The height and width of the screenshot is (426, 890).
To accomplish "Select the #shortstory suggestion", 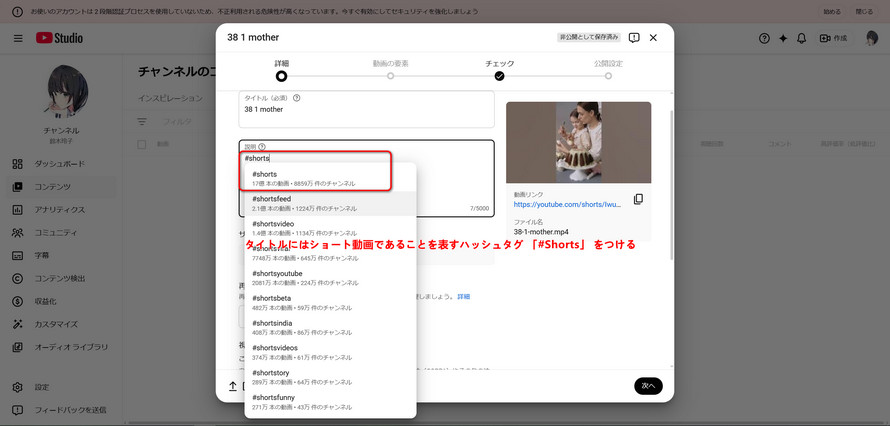I will [330, 377].
